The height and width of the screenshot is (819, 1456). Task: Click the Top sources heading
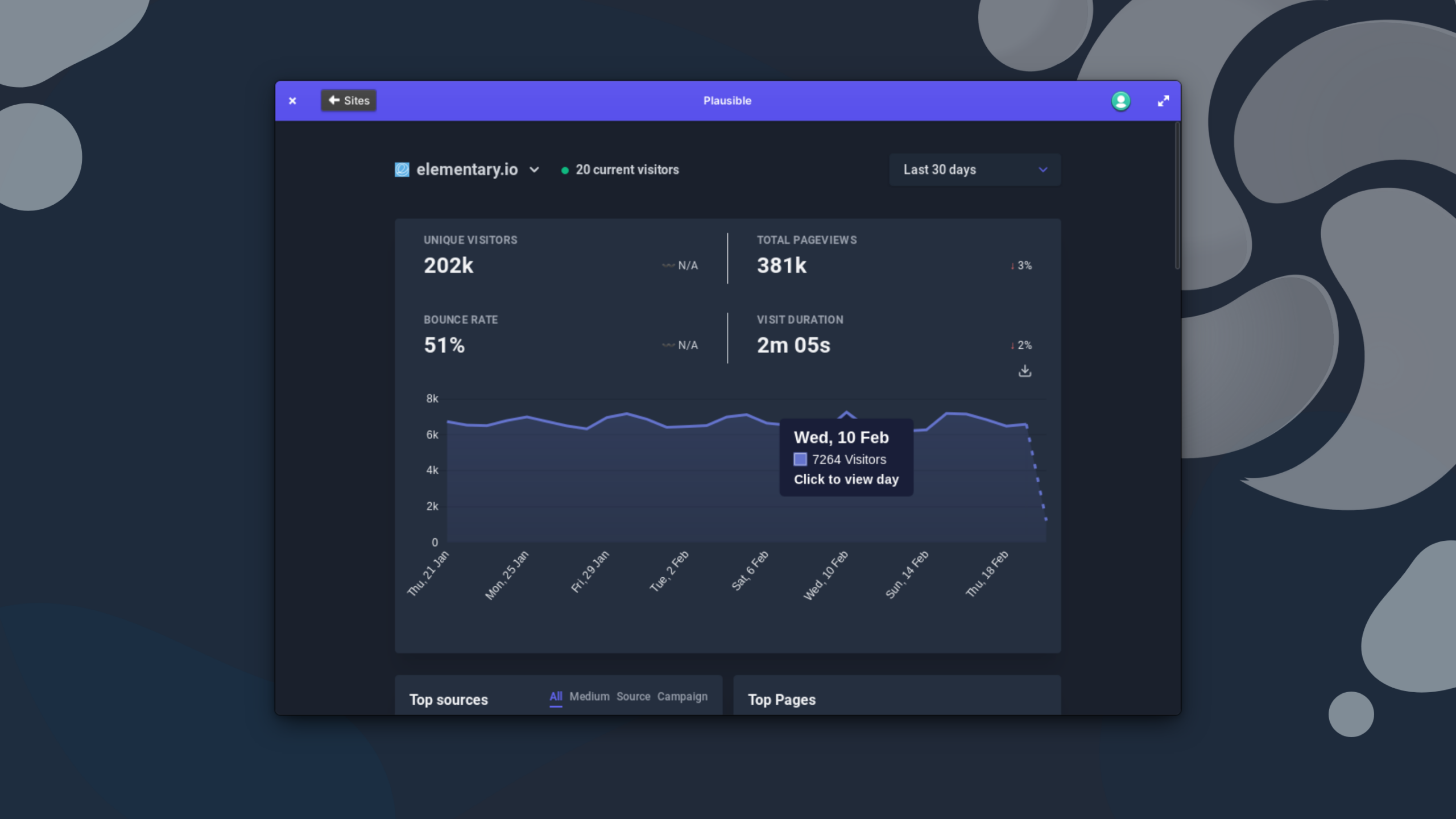pos(448,700)
